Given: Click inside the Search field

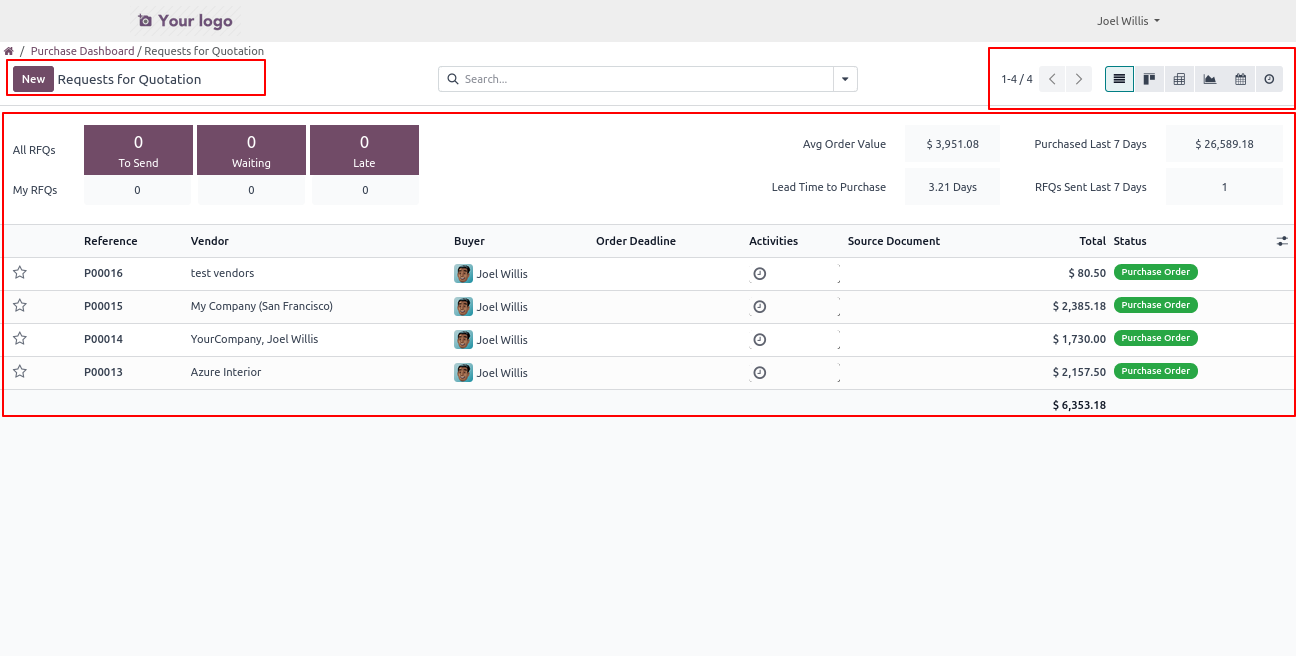Looking at the screenshot, I should (640, 79).
